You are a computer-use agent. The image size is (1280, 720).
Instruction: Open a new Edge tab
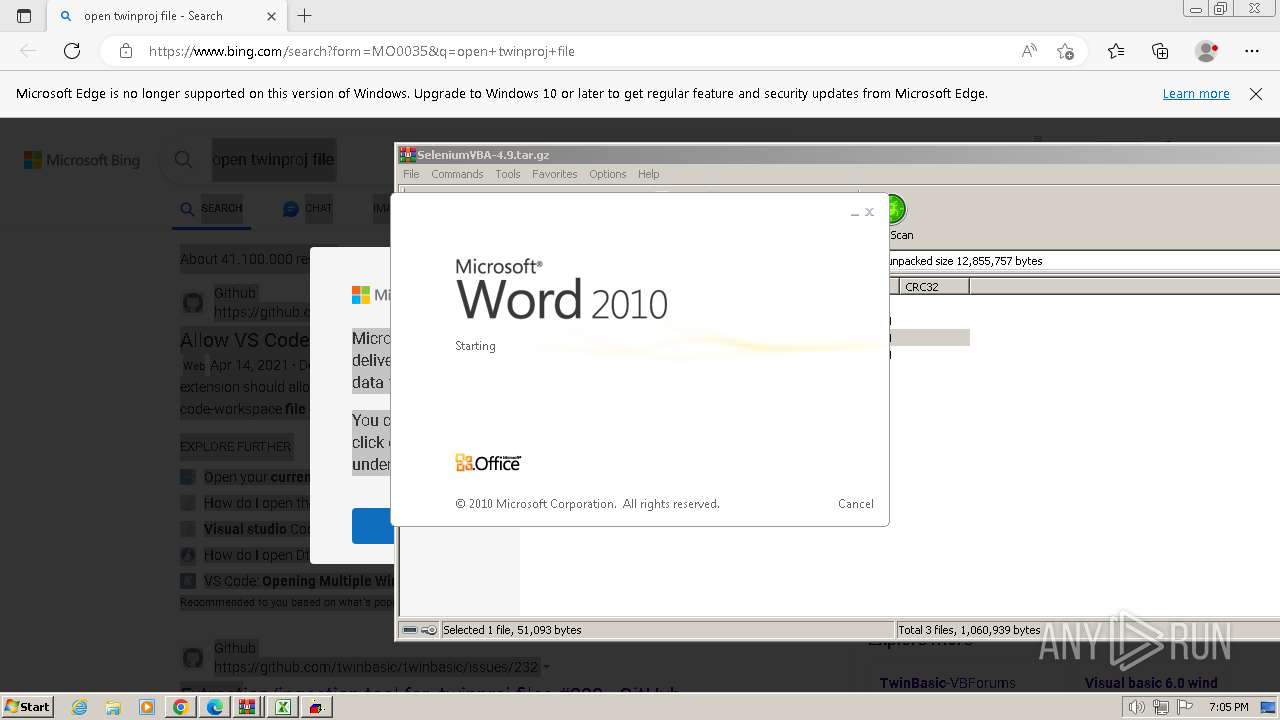(x=305, y=16)
